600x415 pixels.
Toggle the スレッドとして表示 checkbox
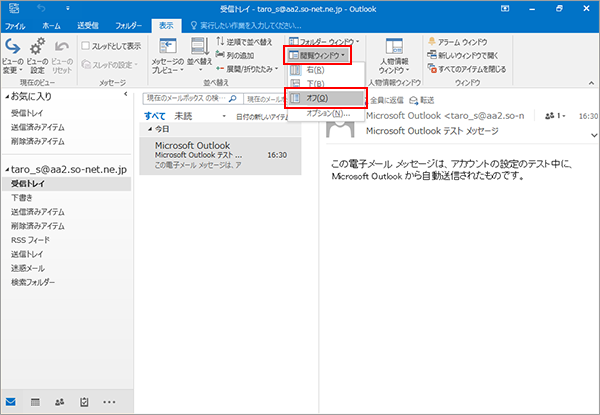[86, 46]
